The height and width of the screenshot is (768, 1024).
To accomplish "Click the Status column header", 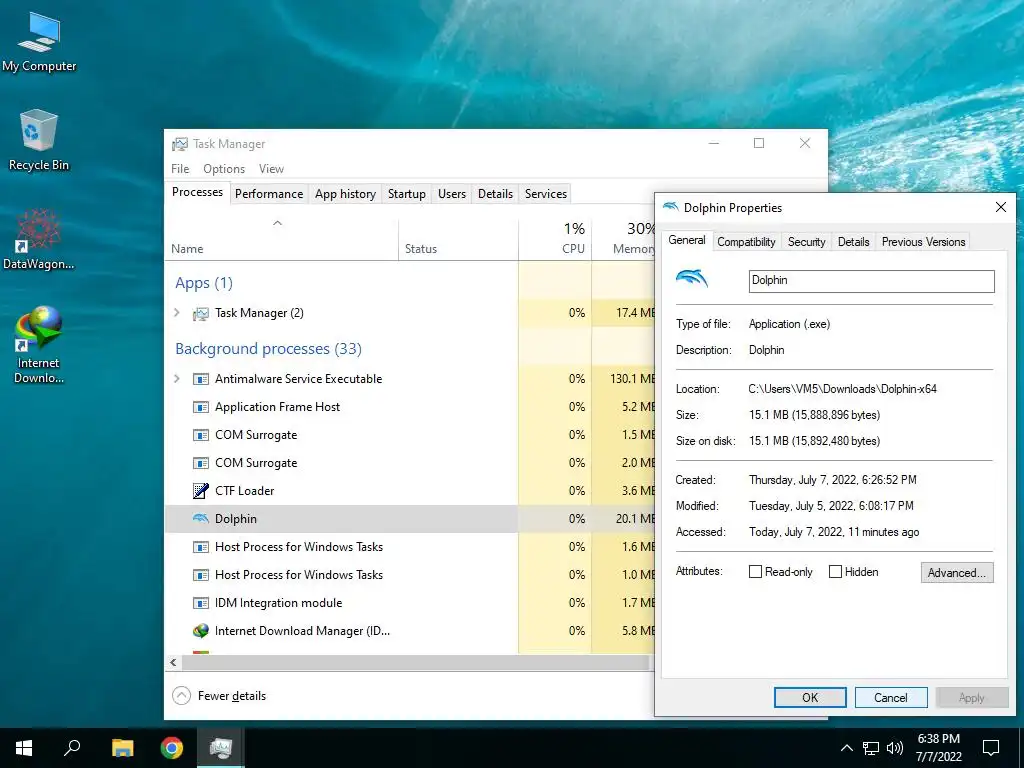I will pyautogui.click(x=458, y=240).
